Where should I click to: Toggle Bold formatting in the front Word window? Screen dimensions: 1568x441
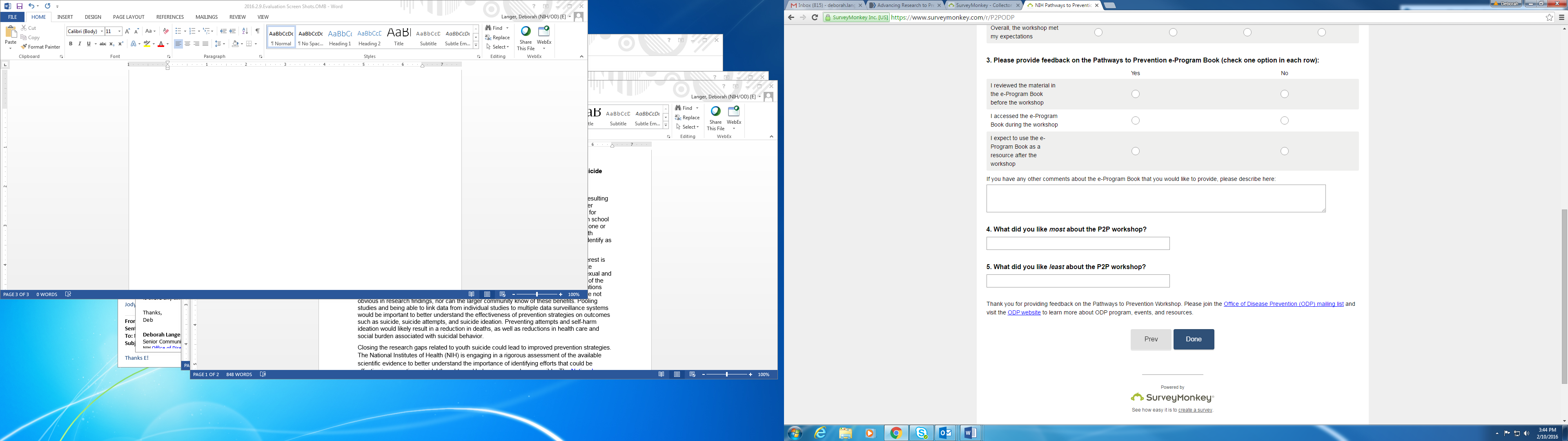click(x=71, y=44)
